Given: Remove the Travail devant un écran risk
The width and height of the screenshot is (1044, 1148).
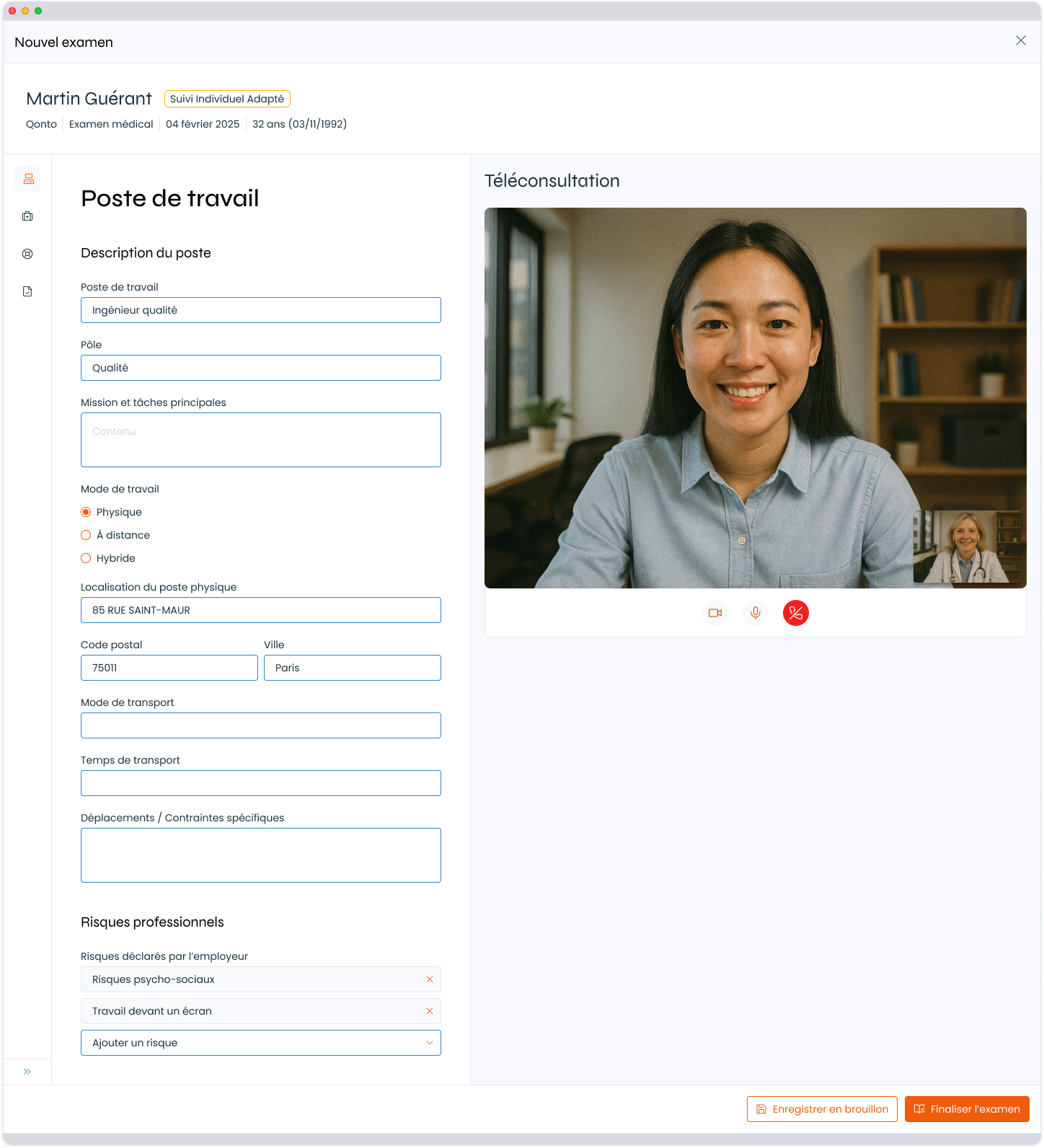Looking at the screenshot, I should click(430, 1011).
